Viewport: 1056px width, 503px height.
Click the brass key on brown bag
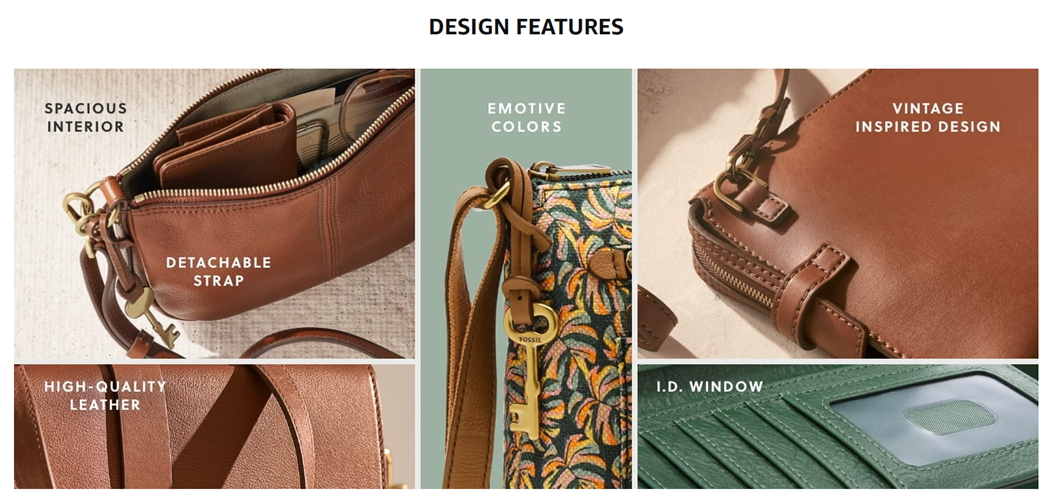coord(152,316)
